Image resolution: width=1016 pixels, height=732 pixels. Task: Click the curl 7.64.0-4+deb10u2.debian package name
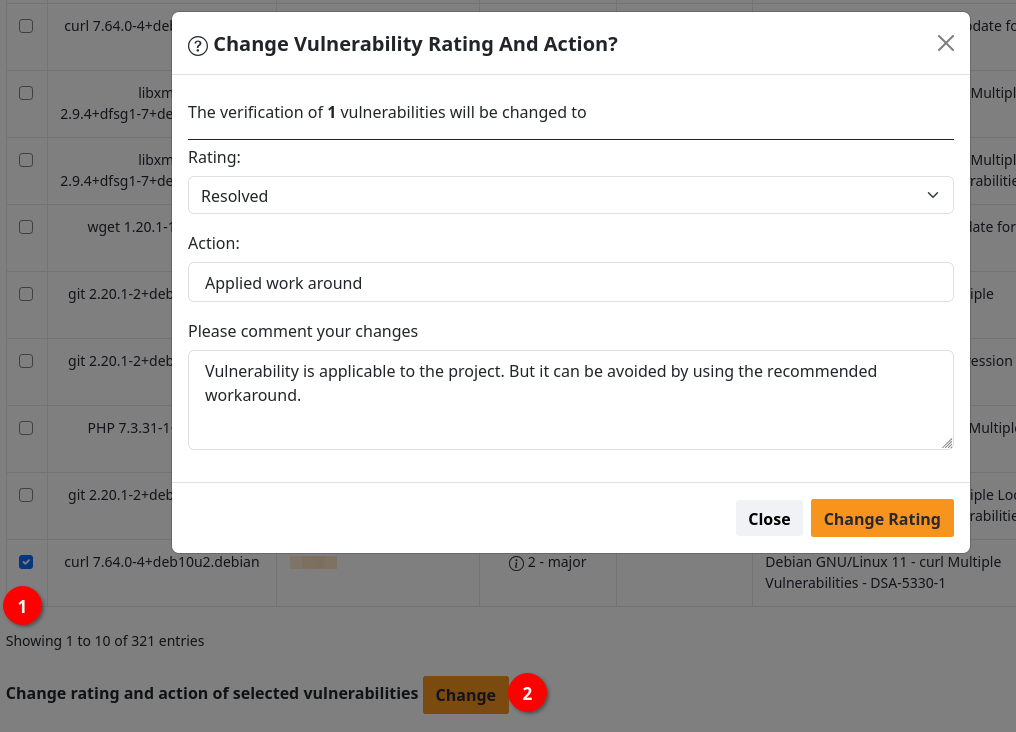162,562
